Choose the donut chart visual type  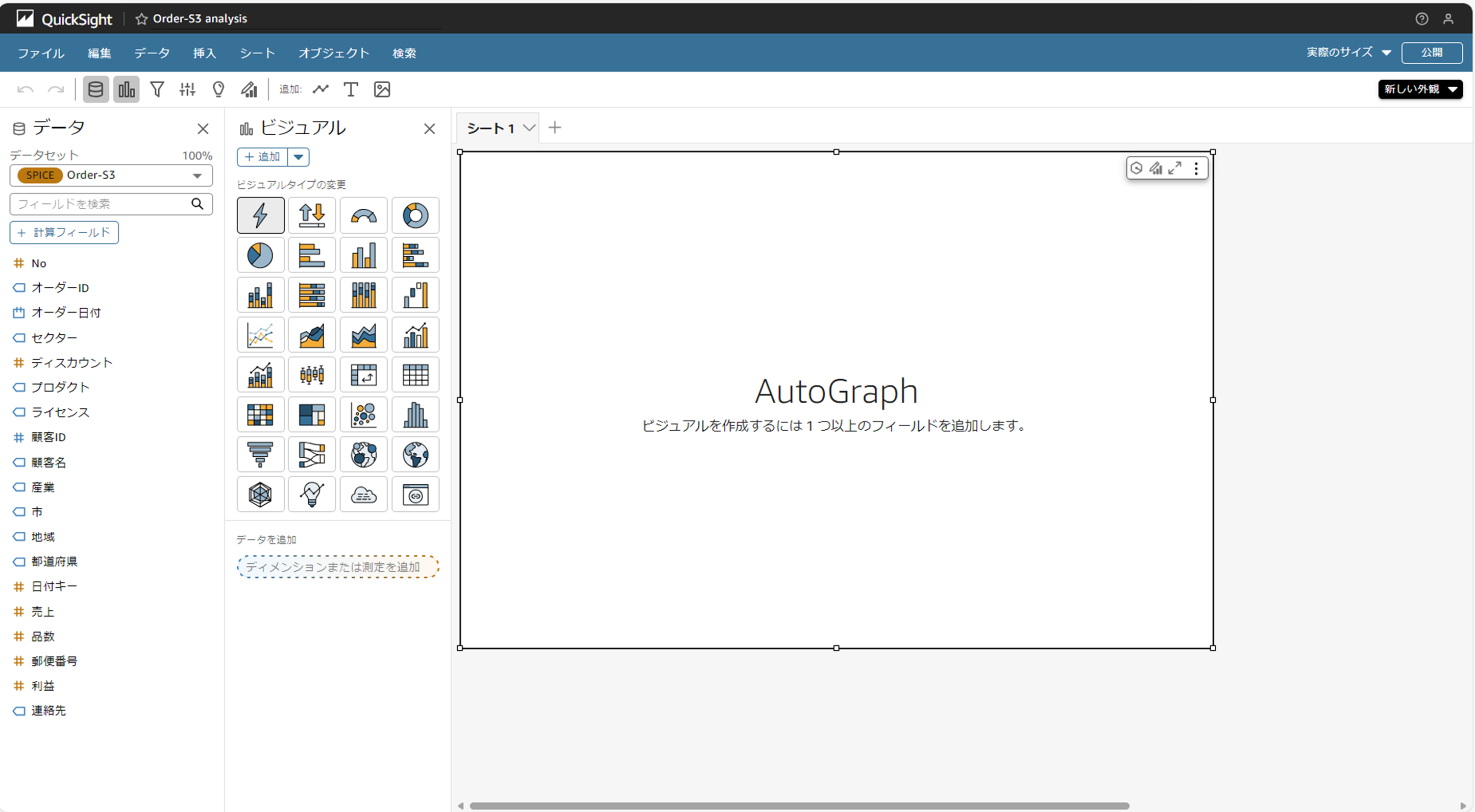point(415,215)
